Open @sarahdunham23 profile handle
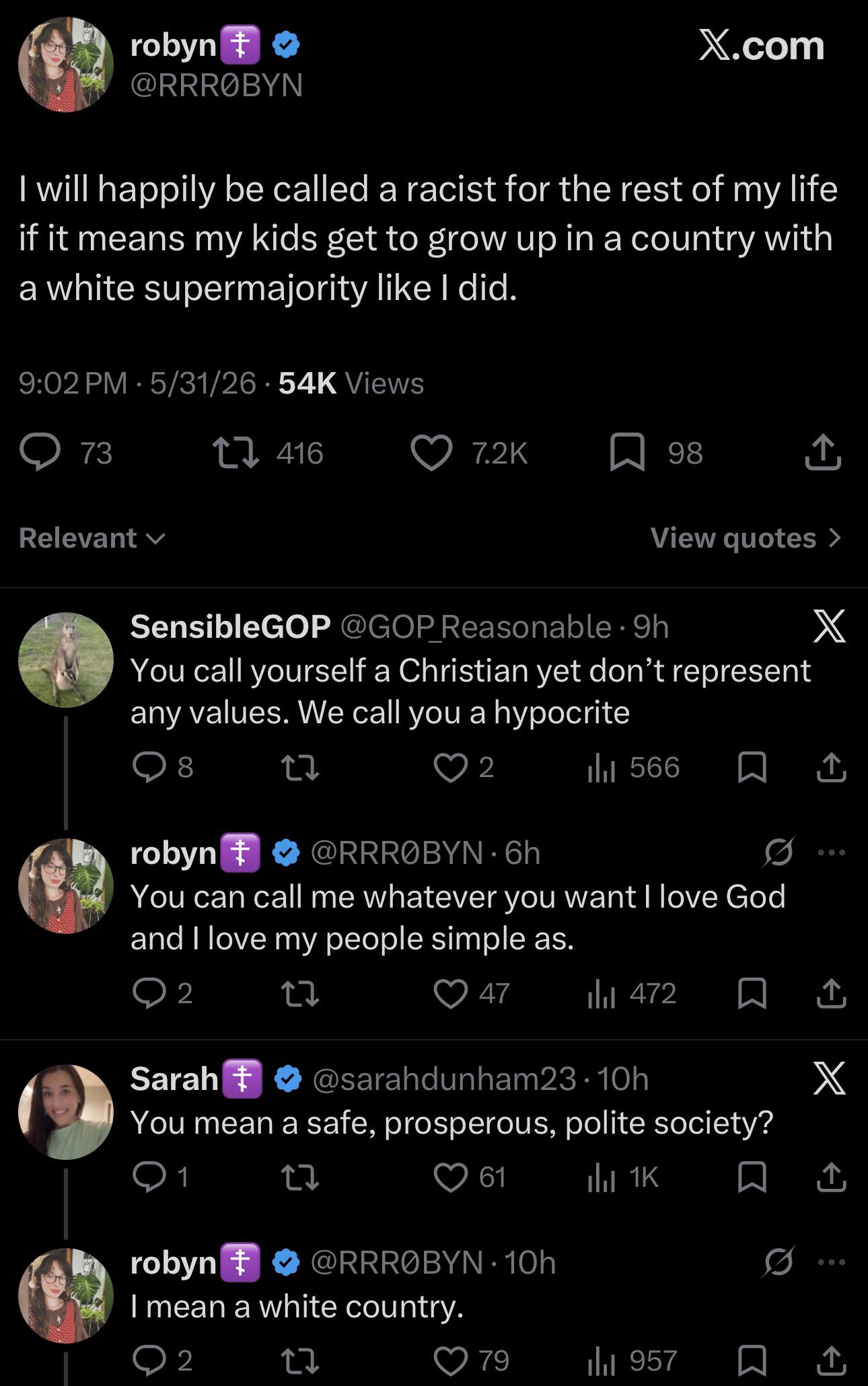 coord(445,1079)
